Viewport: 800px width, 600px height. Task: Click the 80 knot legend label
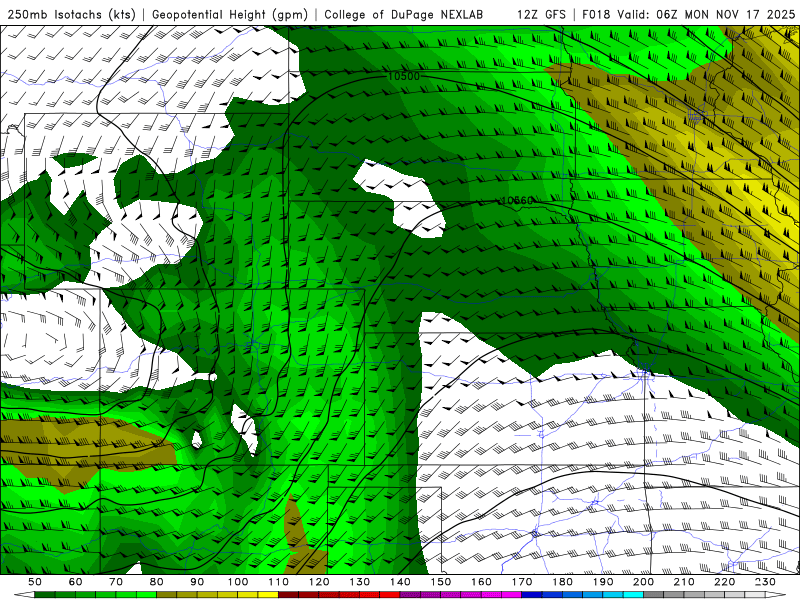coord(157,582)
